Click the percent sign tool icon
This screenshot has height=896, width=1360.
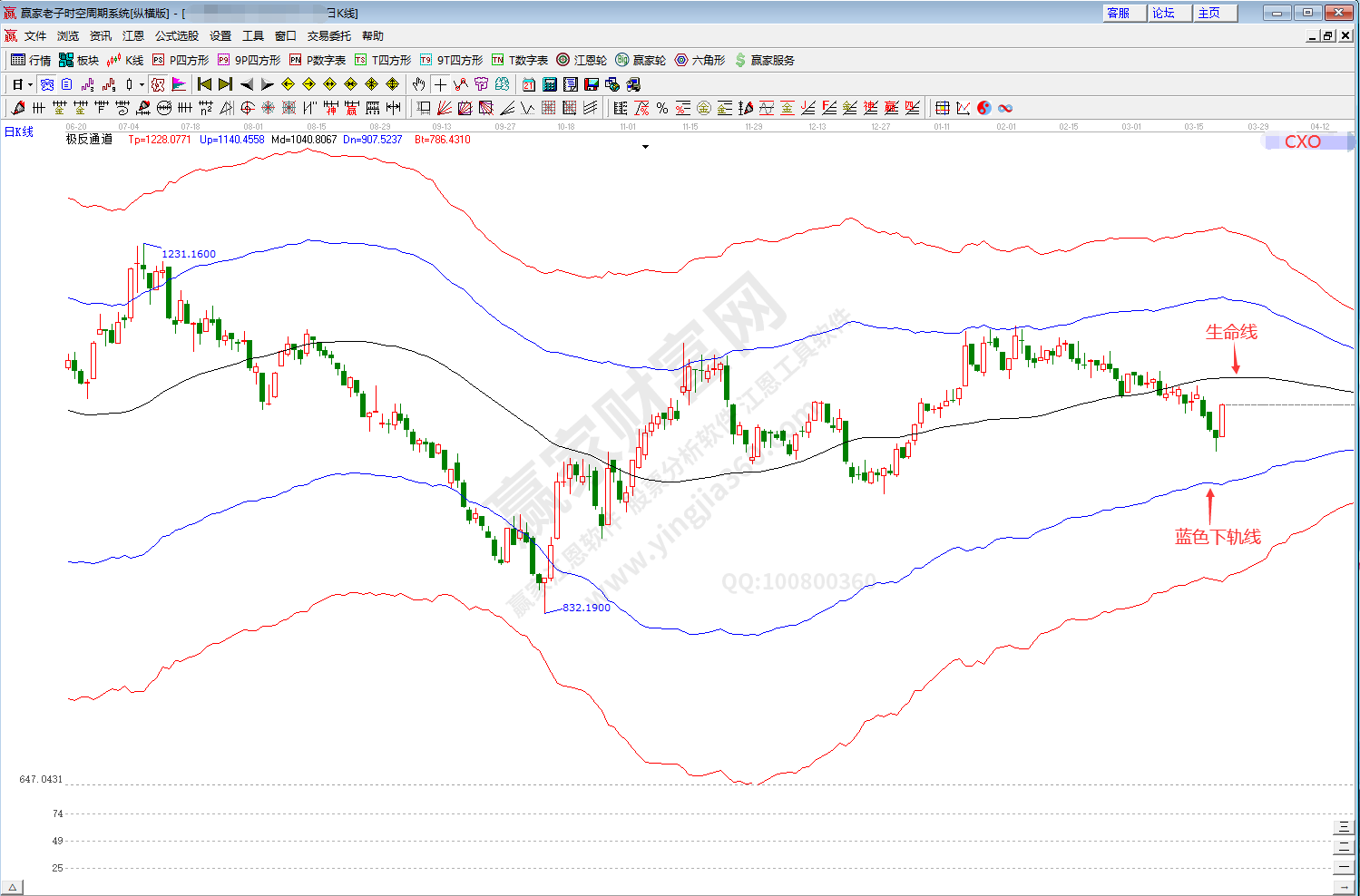pos(662,108)
